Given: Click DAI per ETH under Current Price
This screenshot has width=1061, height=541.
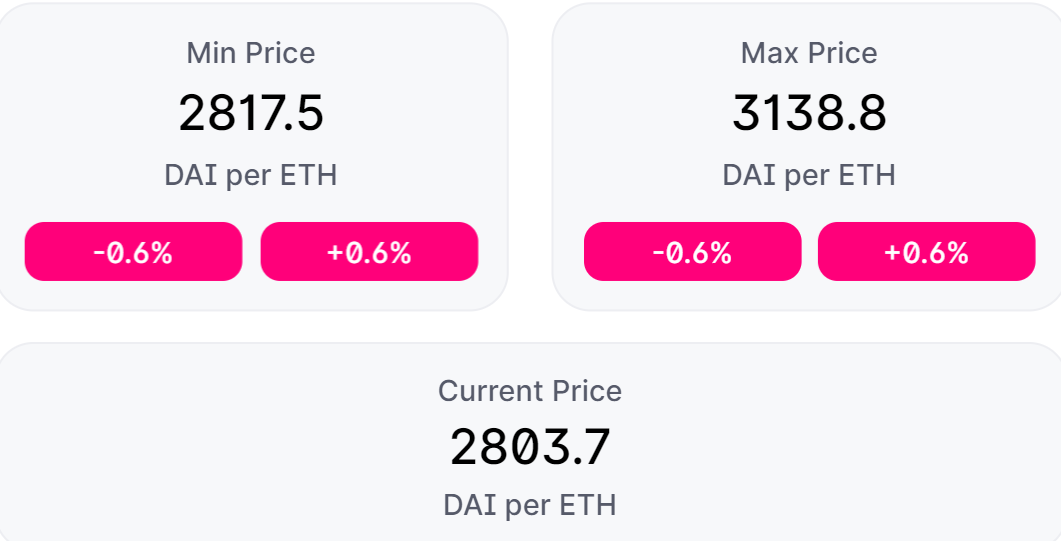Looking at the screenshot, I should 530,505.
